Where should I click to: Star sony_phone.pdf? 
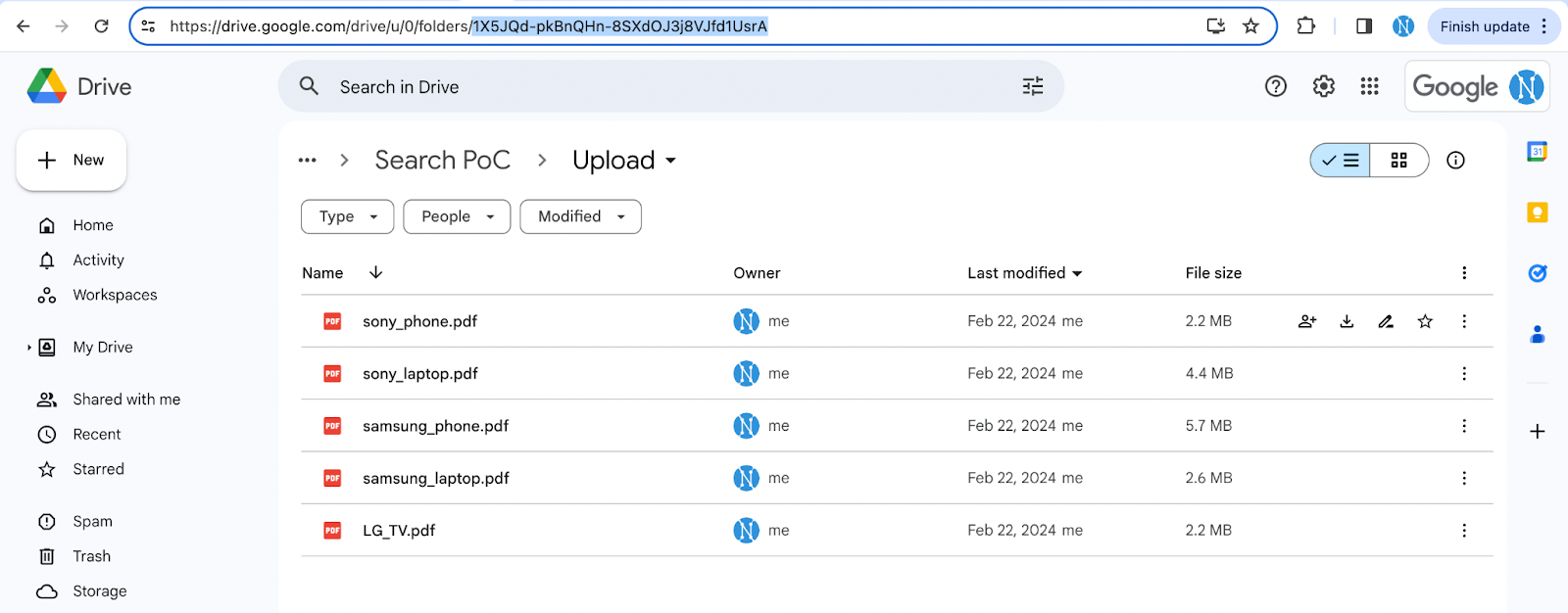pyautogui.click(x=1425, y=321)
